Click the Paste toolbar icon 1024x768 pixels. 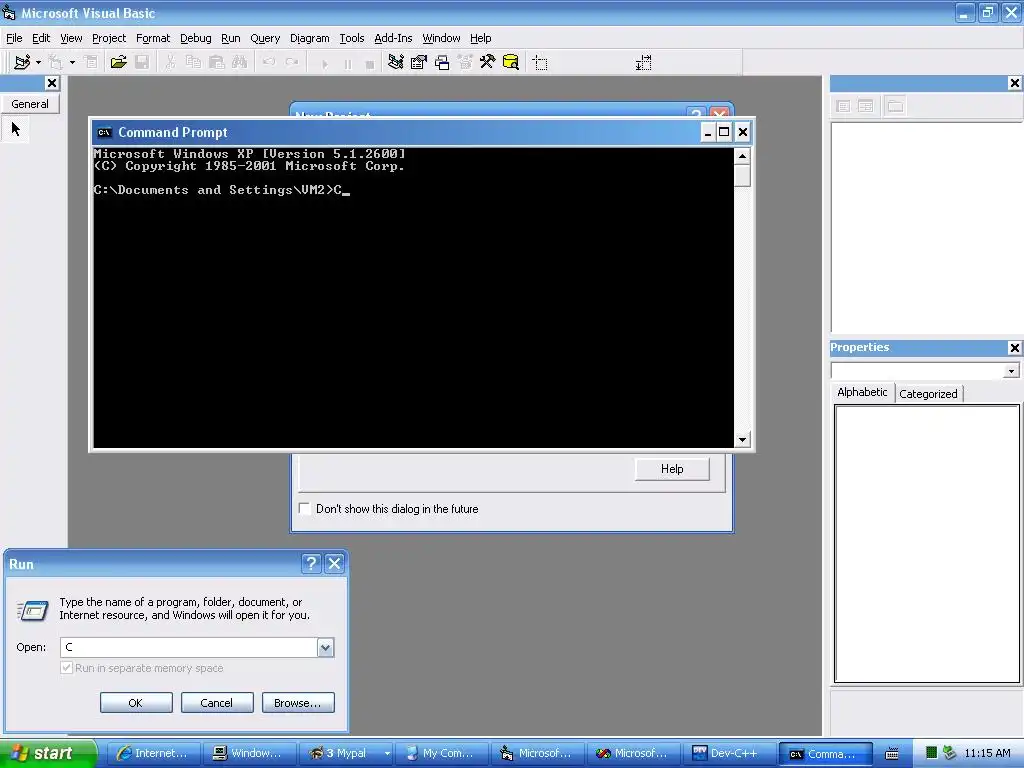(x=216, y=63)
